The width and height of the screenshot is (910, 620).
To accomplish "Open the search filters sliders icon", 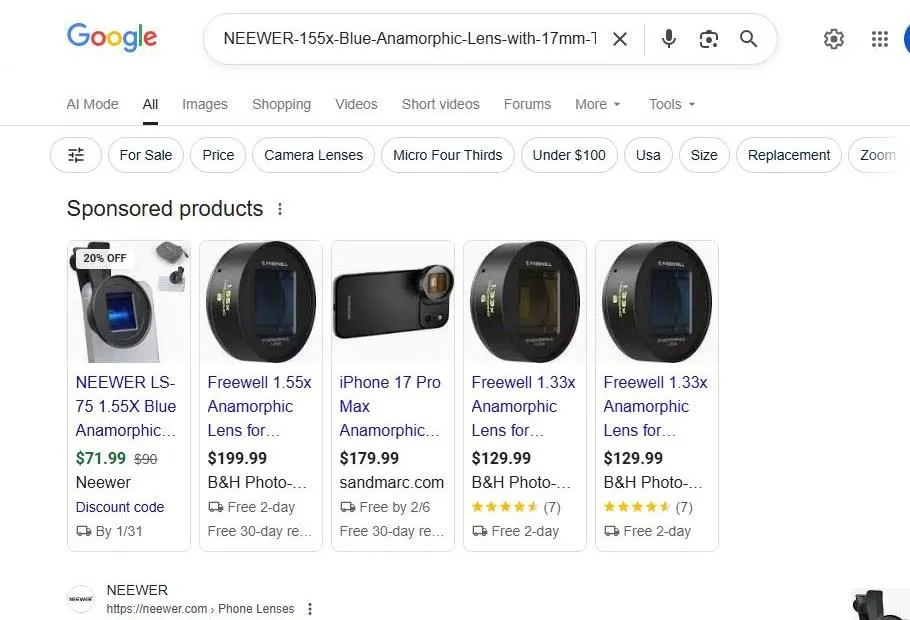I will [76, 155].
